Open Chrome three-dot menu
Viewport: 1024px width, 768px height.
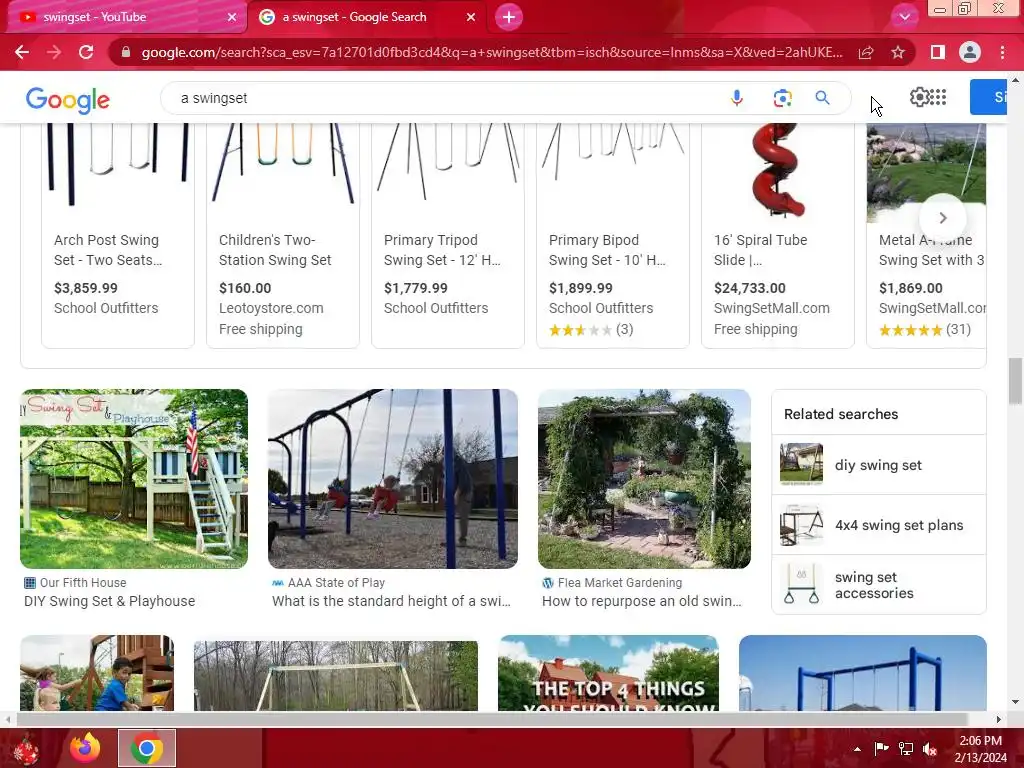1002,52
